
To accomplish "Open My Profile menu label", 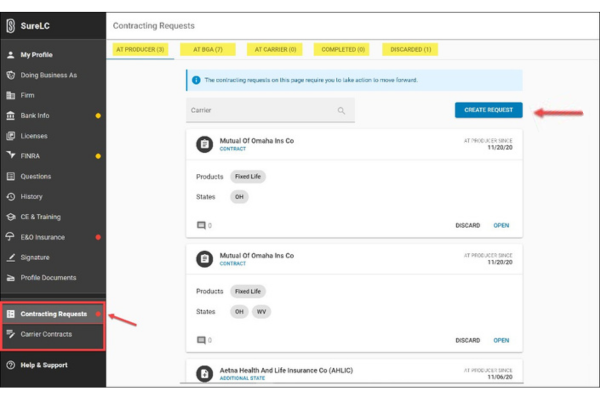I will click(x=37, y=55).
